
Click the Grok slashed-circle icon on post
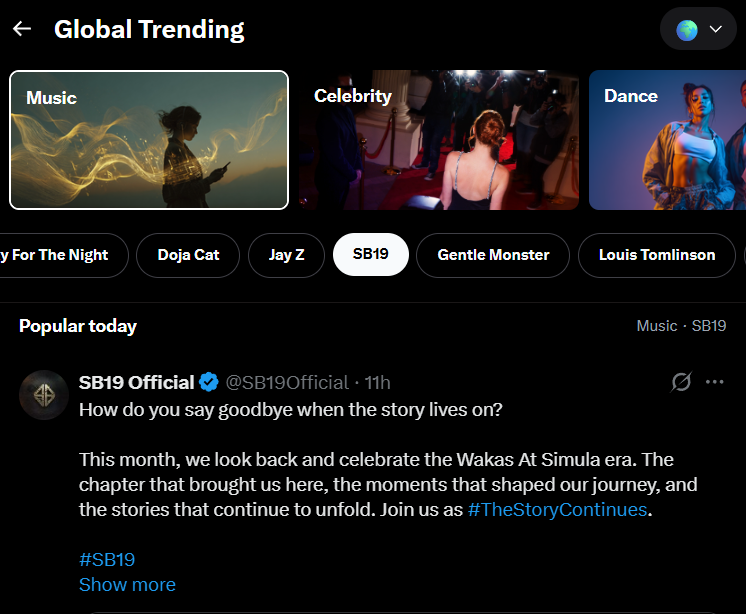(x=681, y=382)
